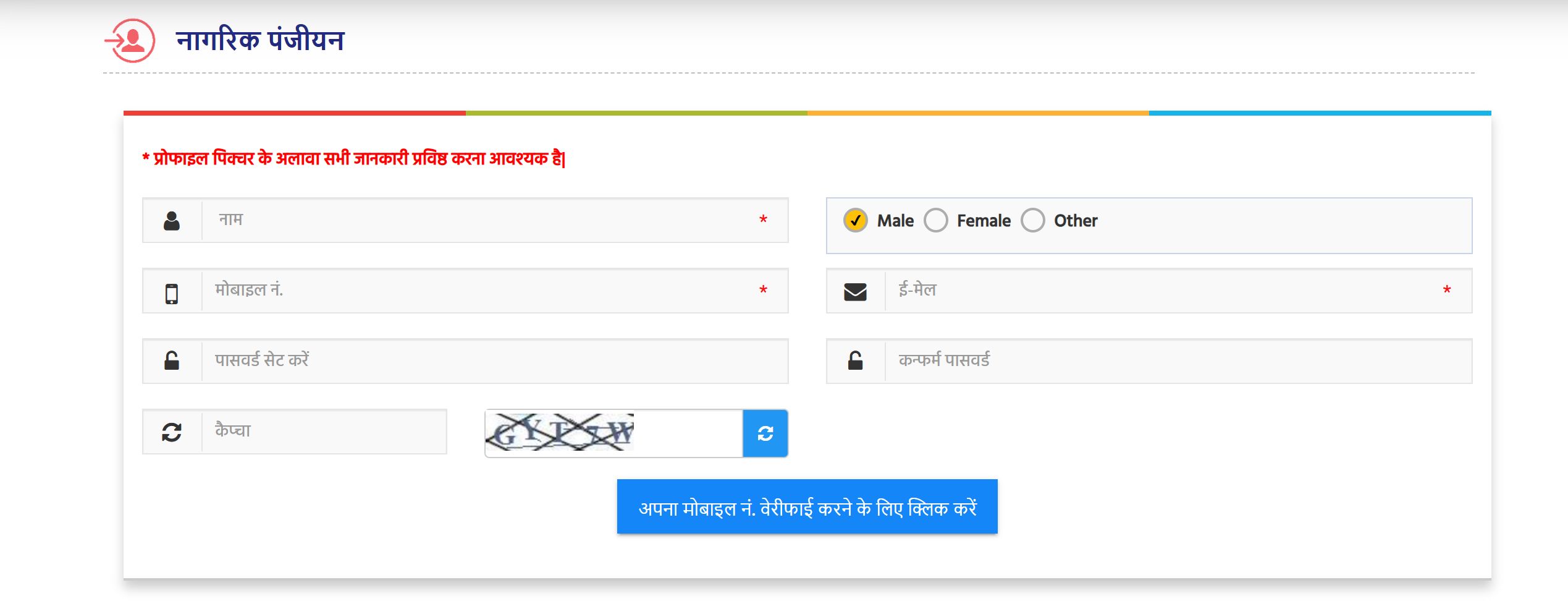Click the mobile phone icon

(x=172, y=292)
